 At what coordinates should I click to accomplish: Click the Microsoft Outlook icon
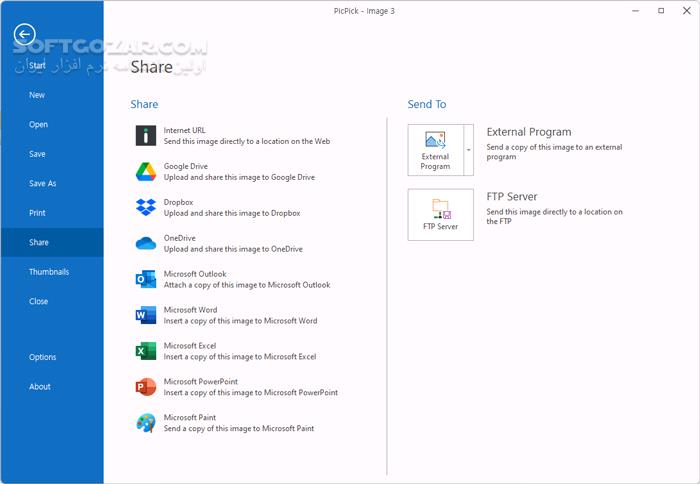pos(146,279)
